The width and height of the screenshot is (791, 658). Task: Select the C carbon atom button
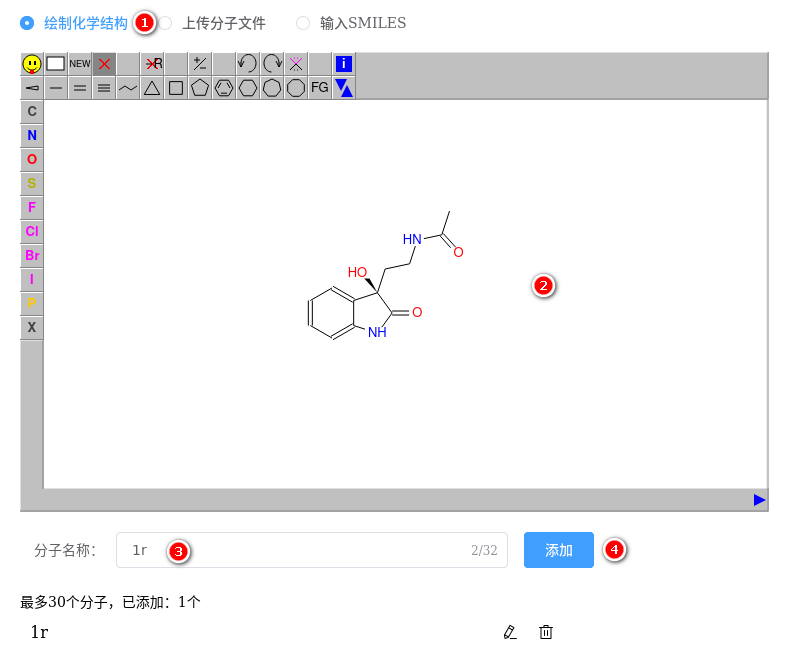pyautogui.click(x=32, y=112)
